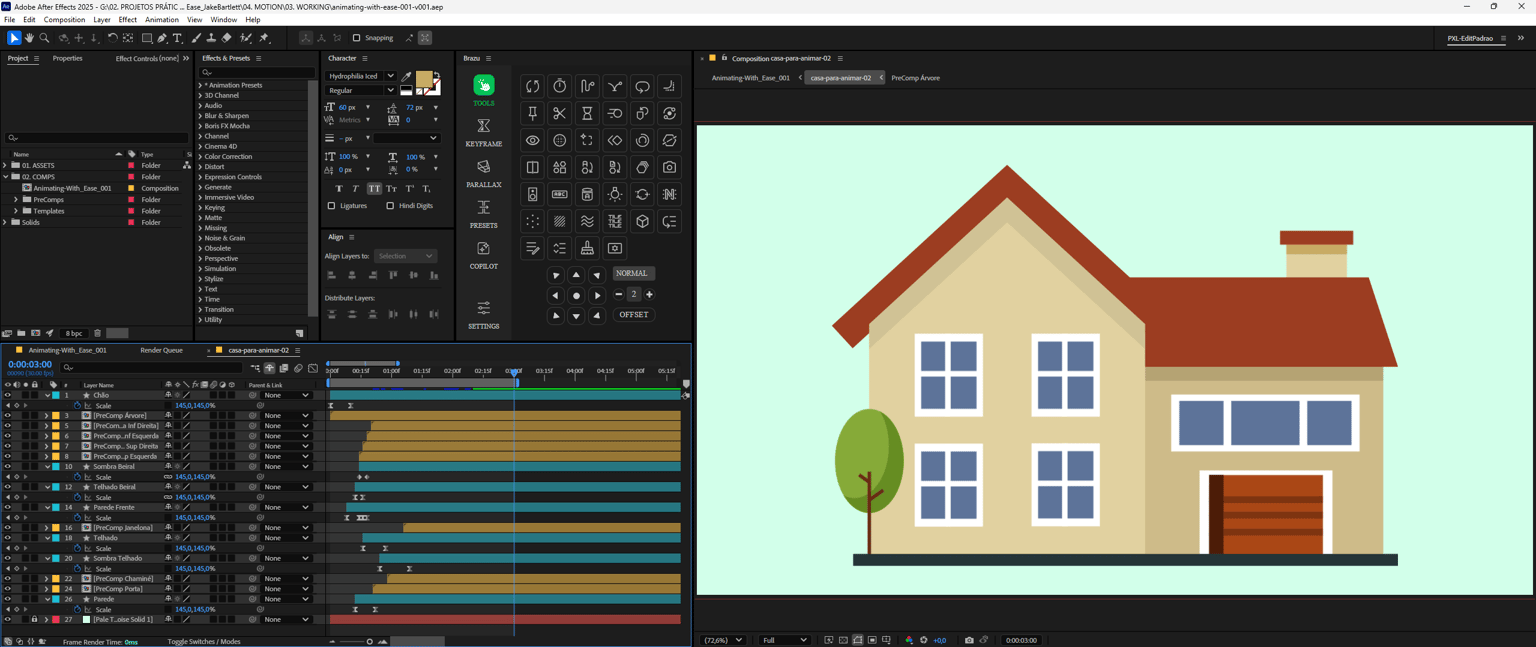This screenshot has height=647, width=1536.
Task: Collapse the 02. COMPS folder
Action: (x=6, y=177)
